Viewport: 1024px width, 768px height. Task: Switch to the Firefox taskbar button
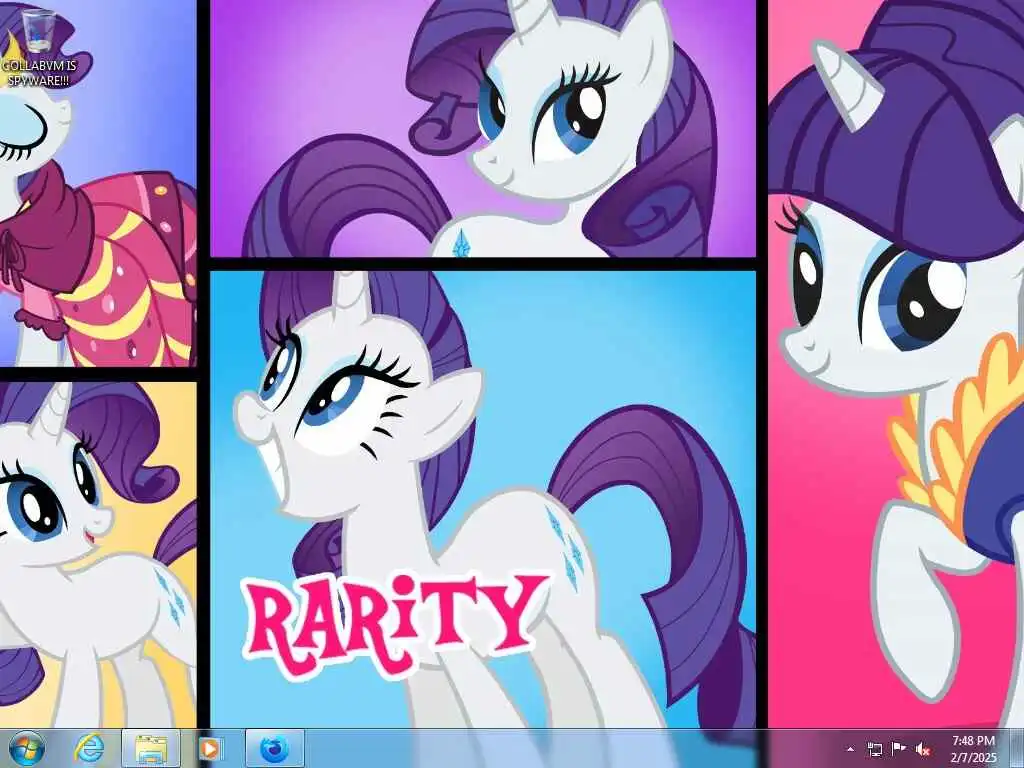click(275, 748)
